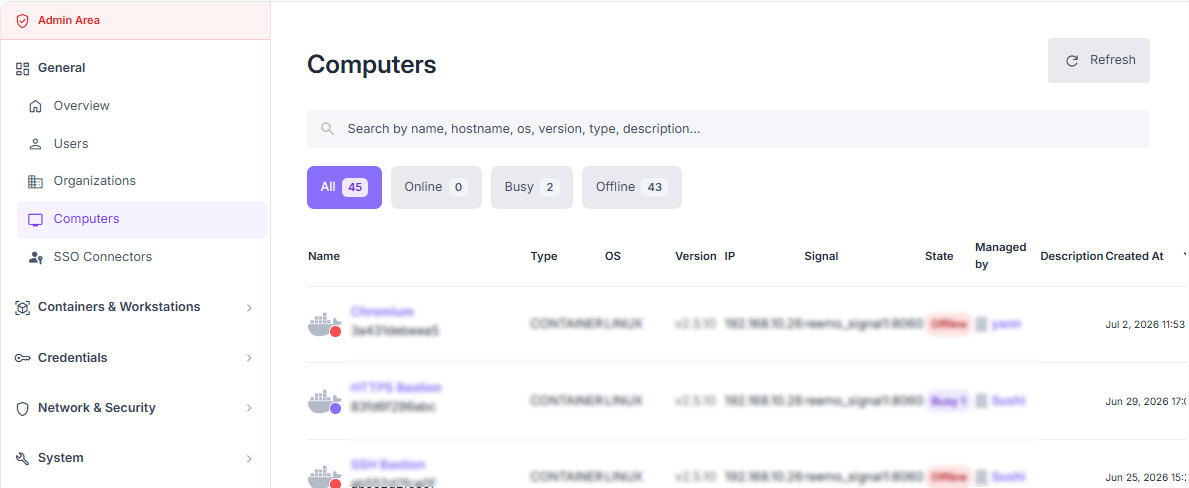Click the user icon beside yann
This screenshot has height=488, width=1189.
[980, 324]
